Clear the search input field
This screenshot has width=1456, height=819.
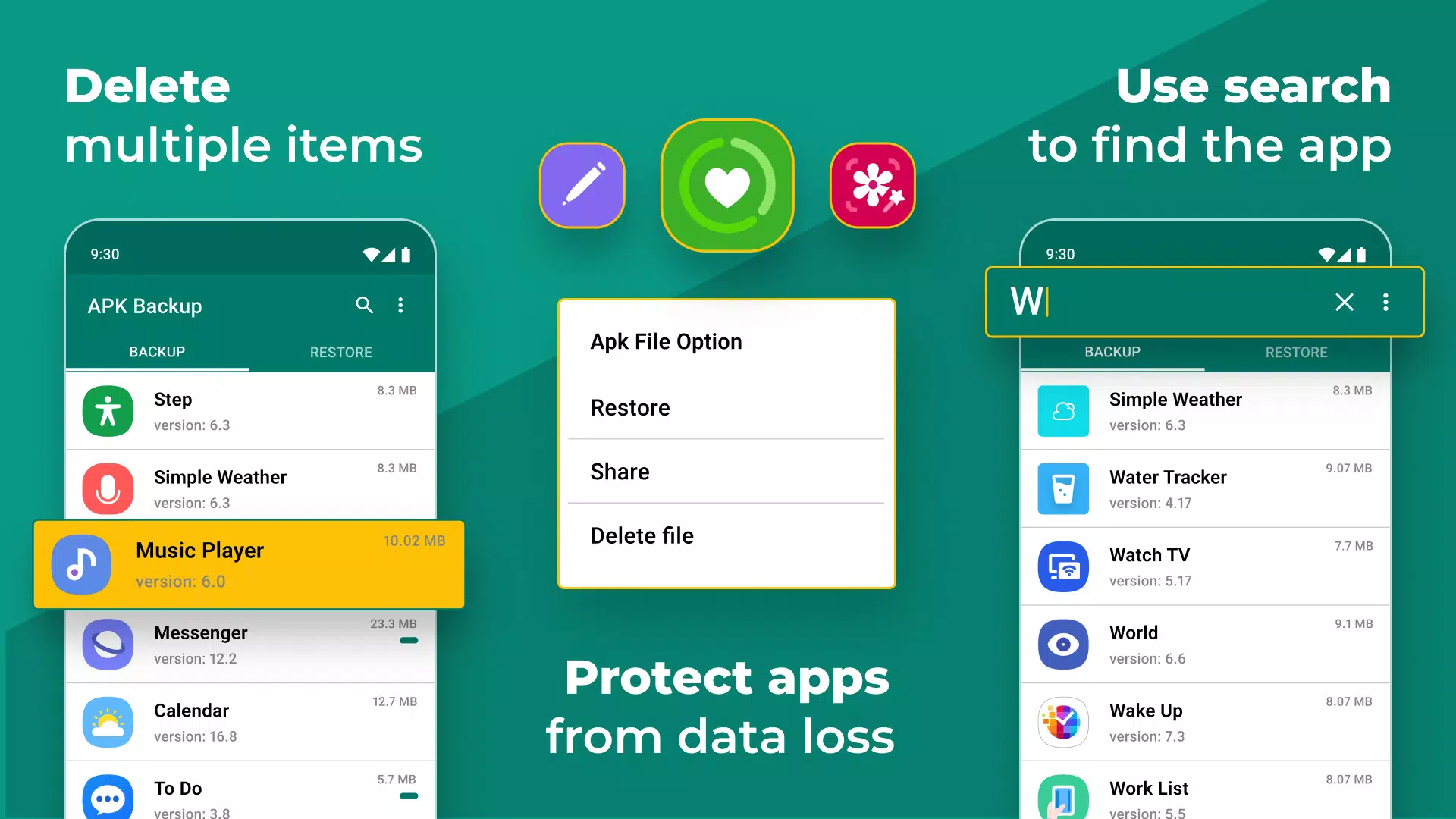(1344, 302)
